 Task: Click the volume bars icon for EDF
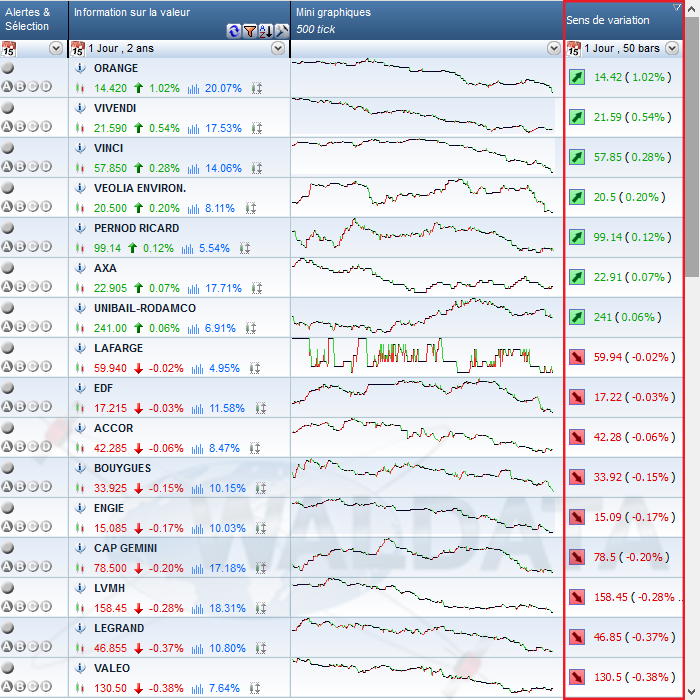[x=197, y=408]
